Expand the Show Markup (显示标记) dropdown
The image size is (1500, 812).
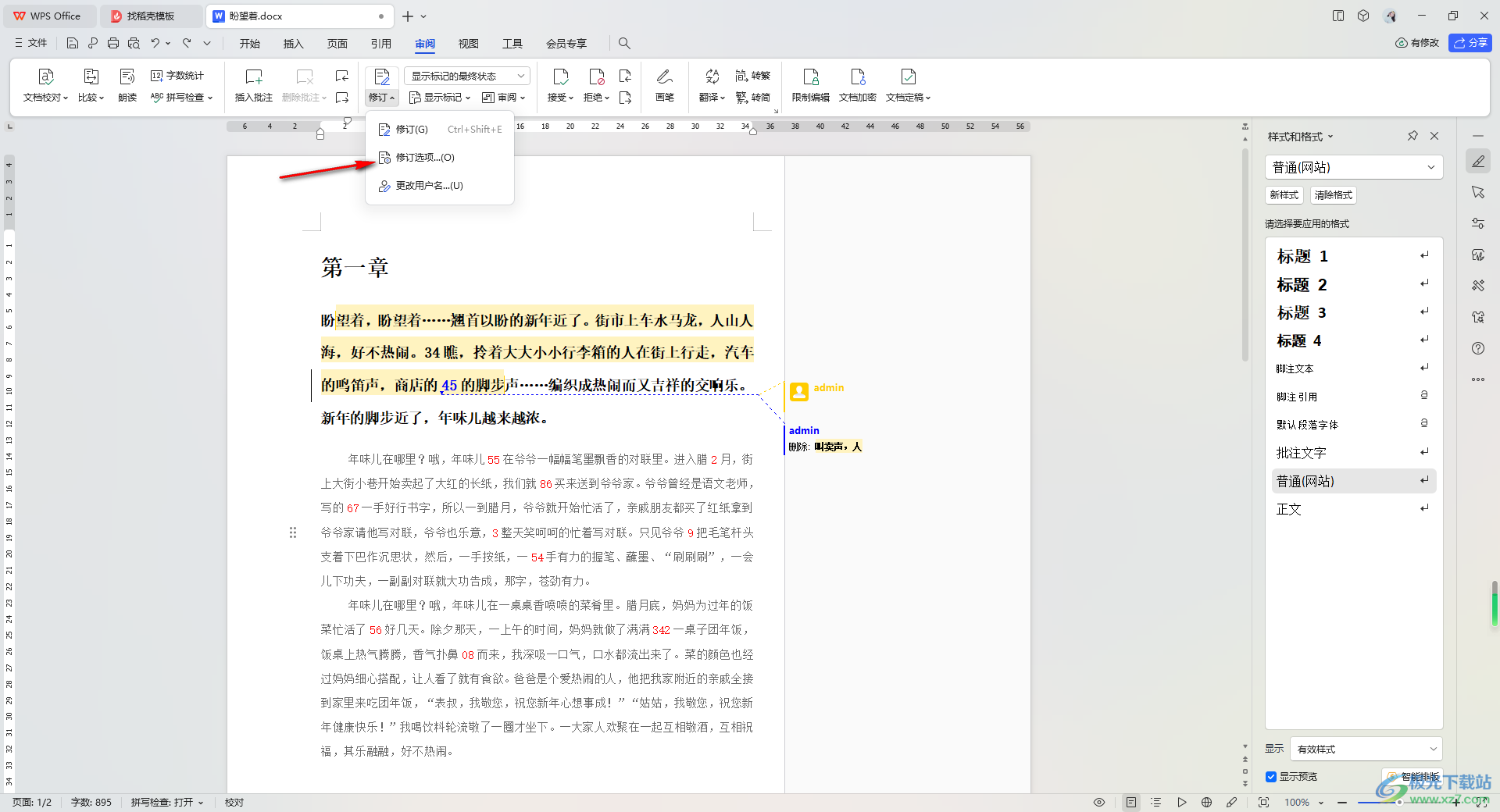440,98
